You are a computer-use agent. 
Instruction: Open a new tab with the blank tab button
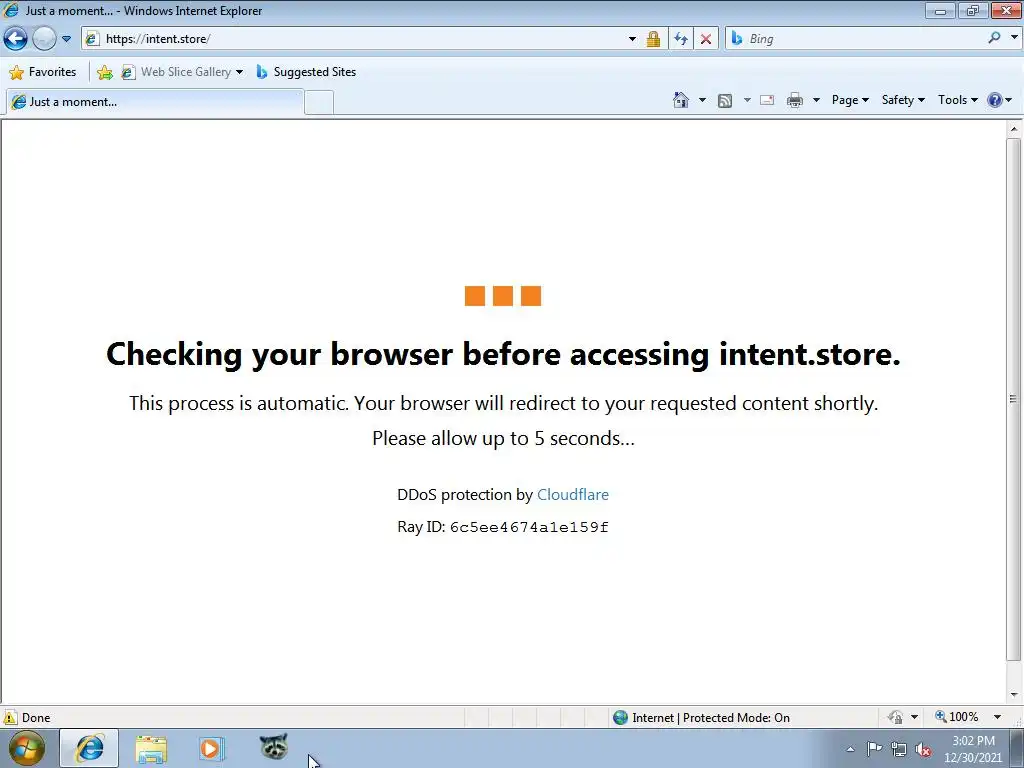pos(319,103)
